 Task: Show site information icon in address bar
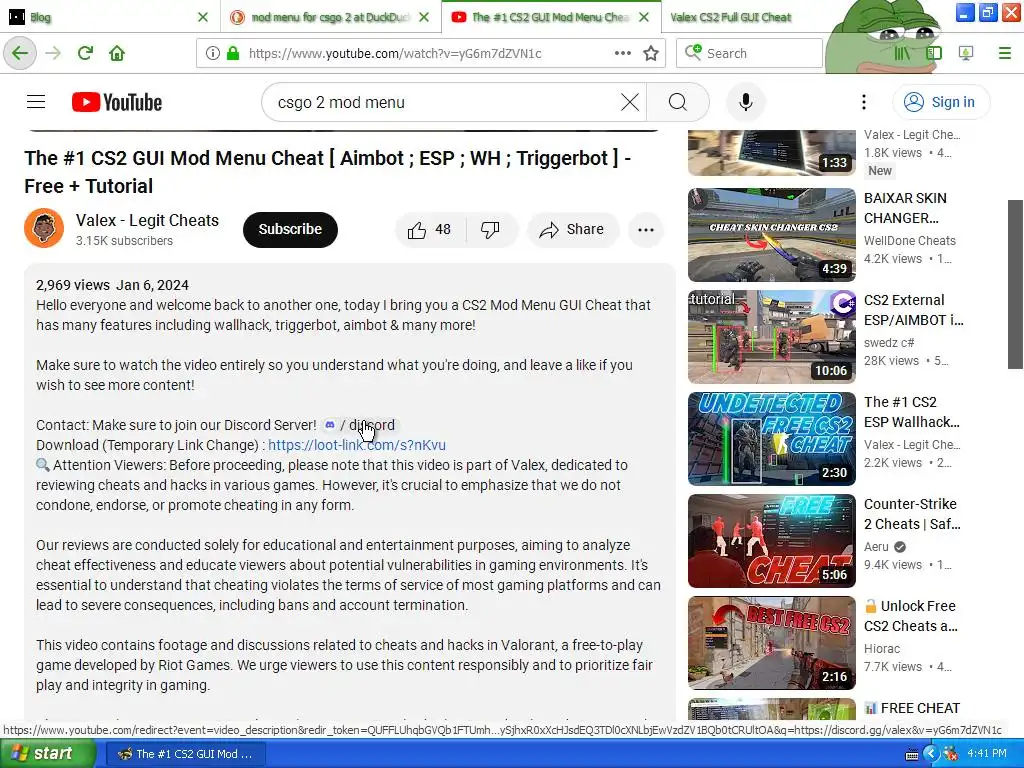pos(212,53)
